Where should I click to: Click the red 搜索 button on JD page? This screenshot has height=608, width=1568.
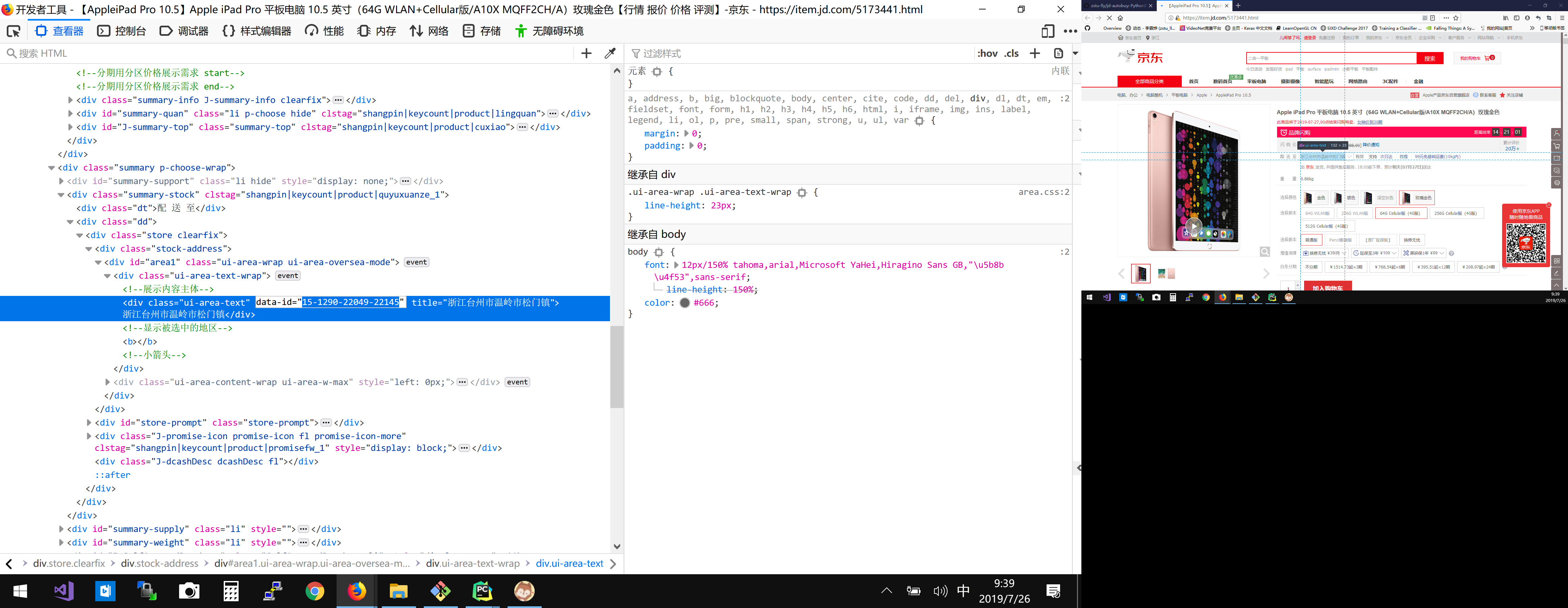[x=1430, y=58]
